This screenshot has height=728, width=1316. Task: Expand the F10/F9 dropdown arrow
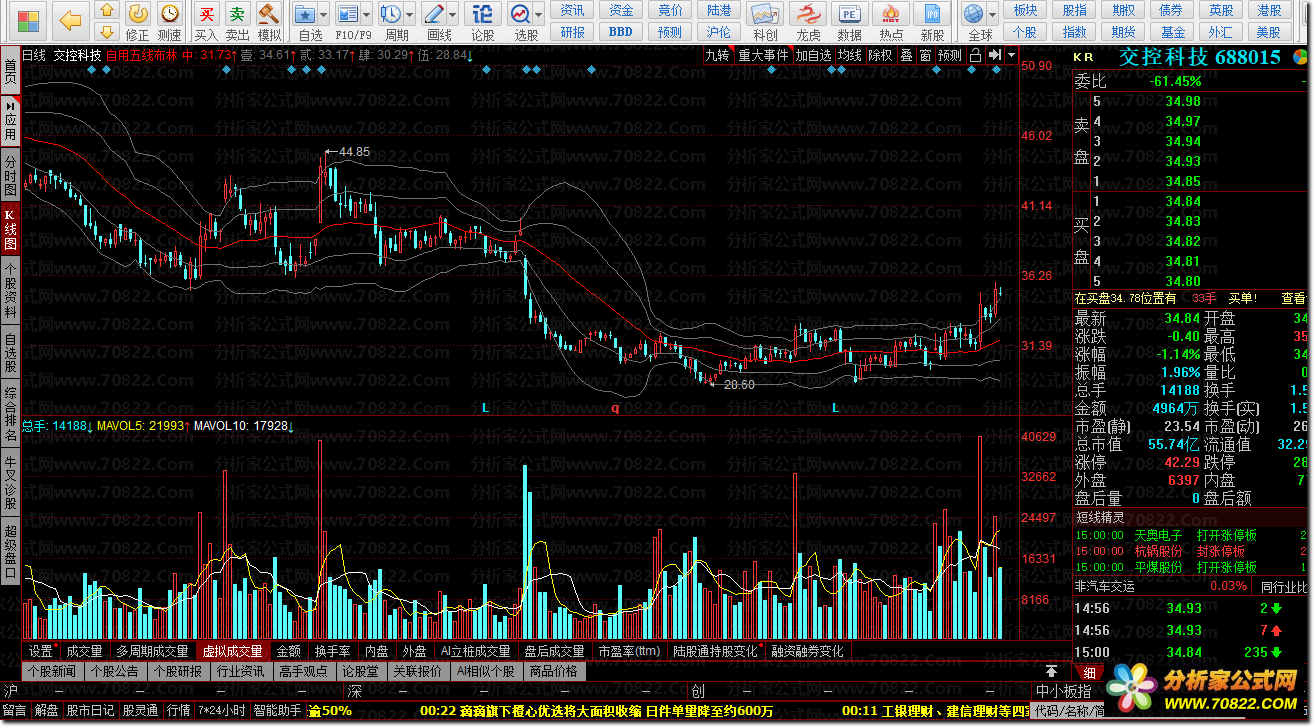tap(367, 15)
